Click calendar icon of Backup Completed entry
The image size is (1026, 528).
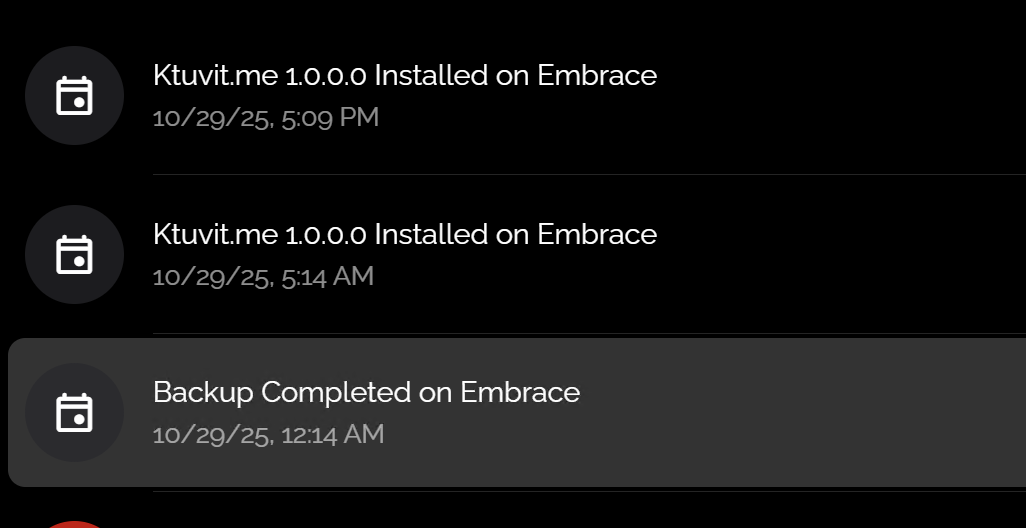point(74,413)
